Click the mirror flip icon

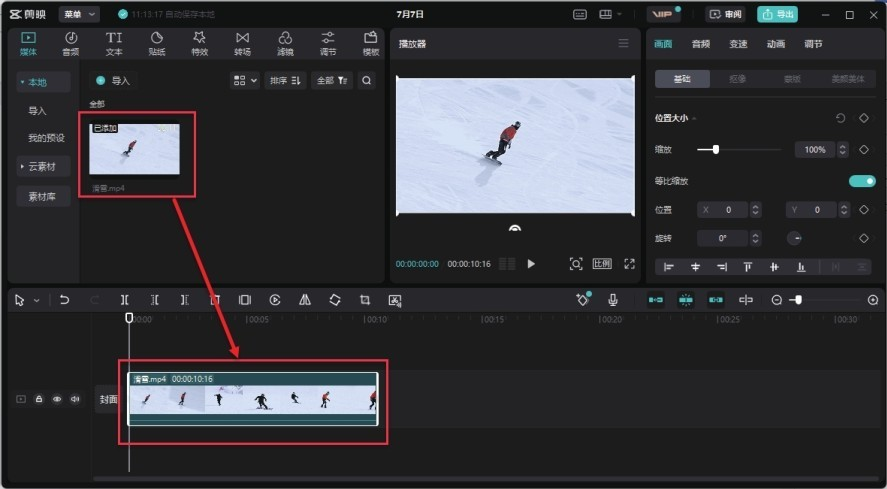tap(305, 300)
